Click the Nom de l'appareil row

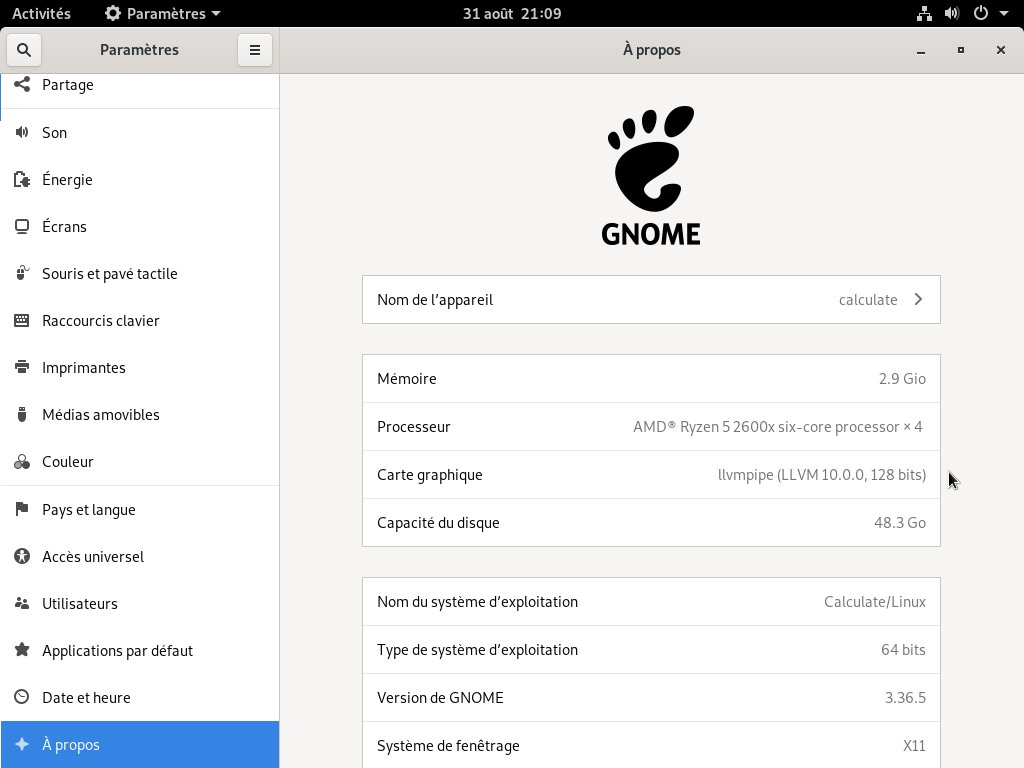click(x=651, y=299)
